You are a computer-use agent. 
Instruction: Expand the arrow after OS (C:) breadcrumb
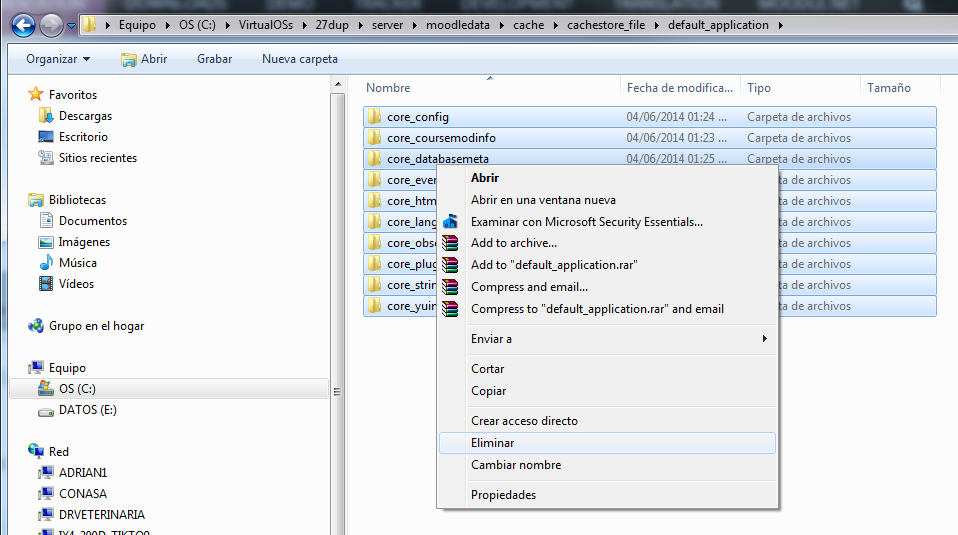[x=227, y=25]
